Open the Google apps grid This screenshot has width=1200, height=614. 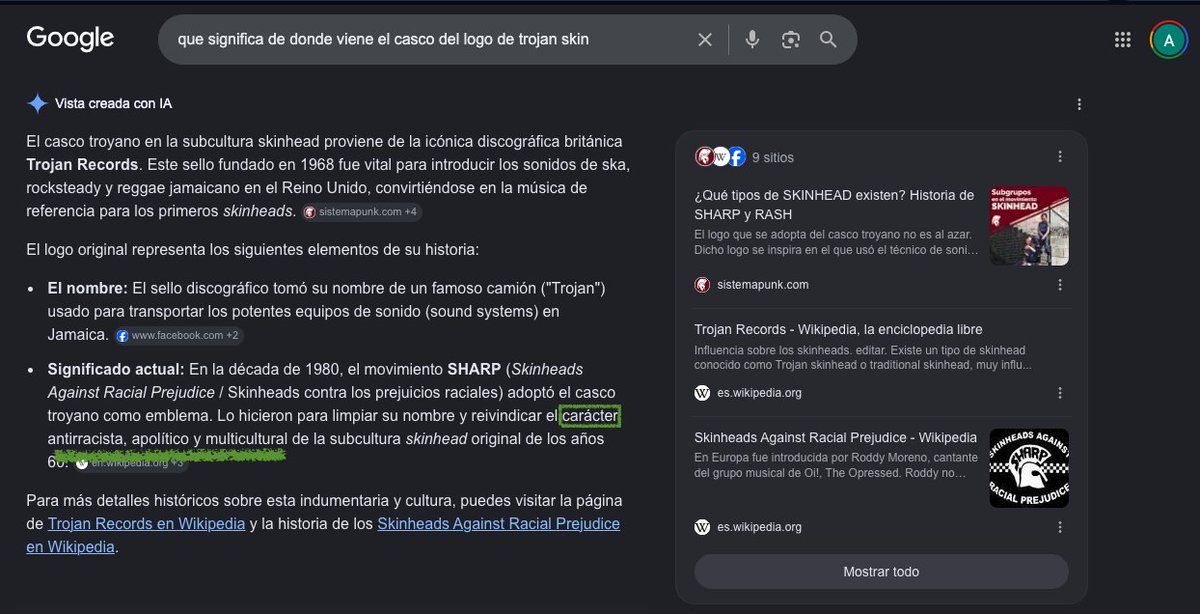point(1123,39)
